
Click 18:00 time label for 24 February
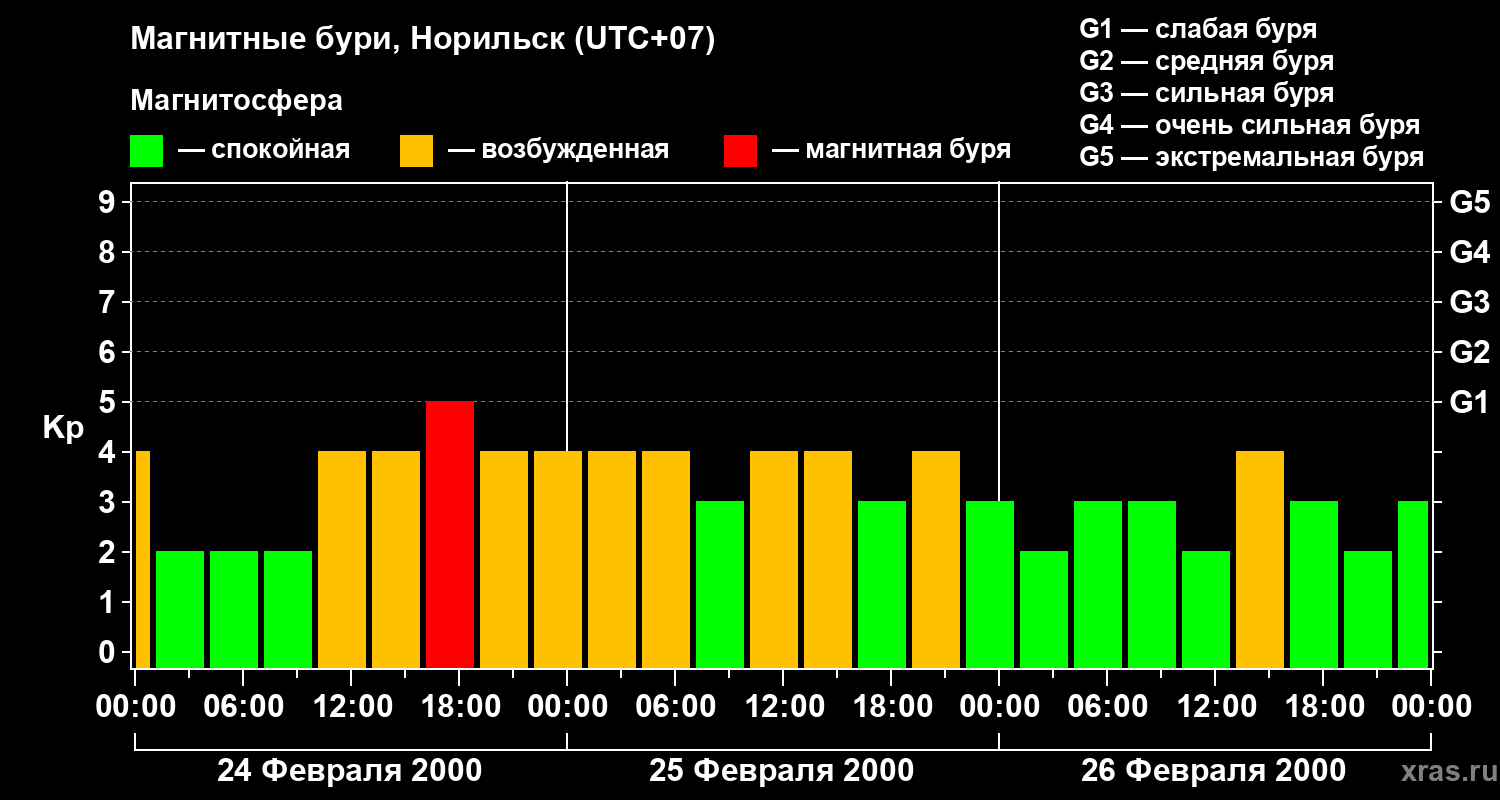[459, 707]
